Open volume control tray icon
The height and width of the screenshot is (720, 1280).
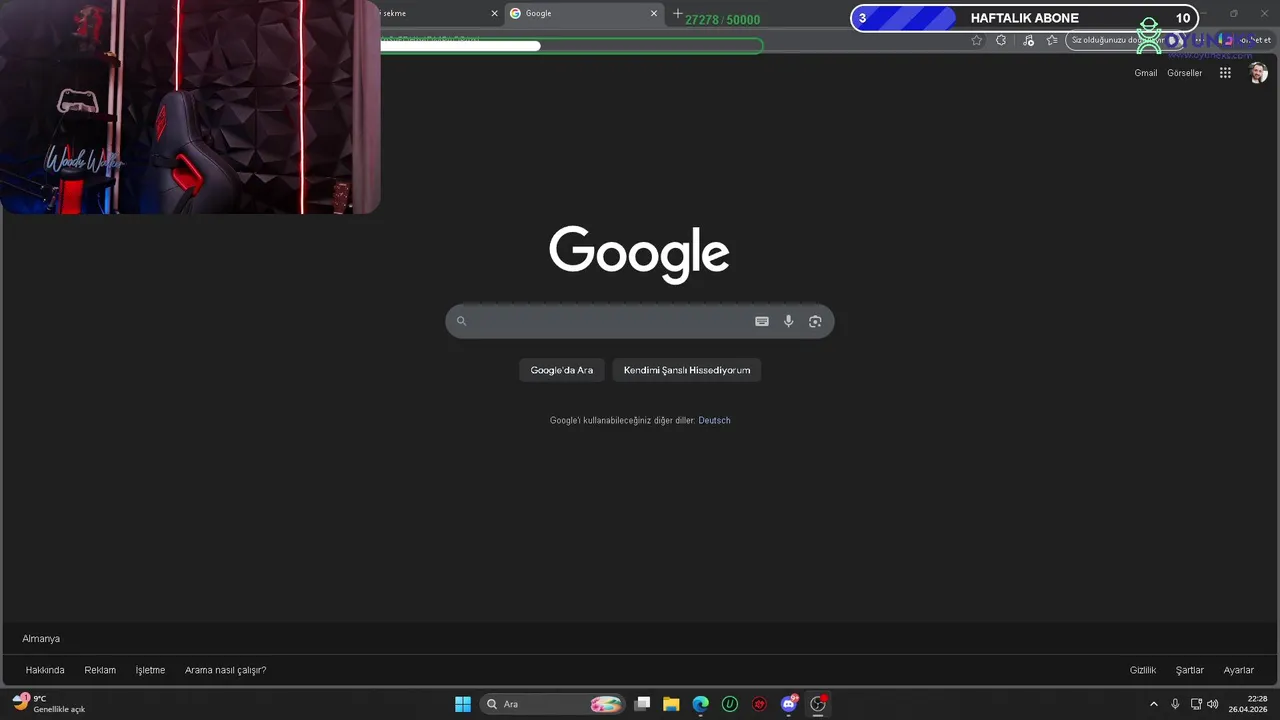point(1213,704)
